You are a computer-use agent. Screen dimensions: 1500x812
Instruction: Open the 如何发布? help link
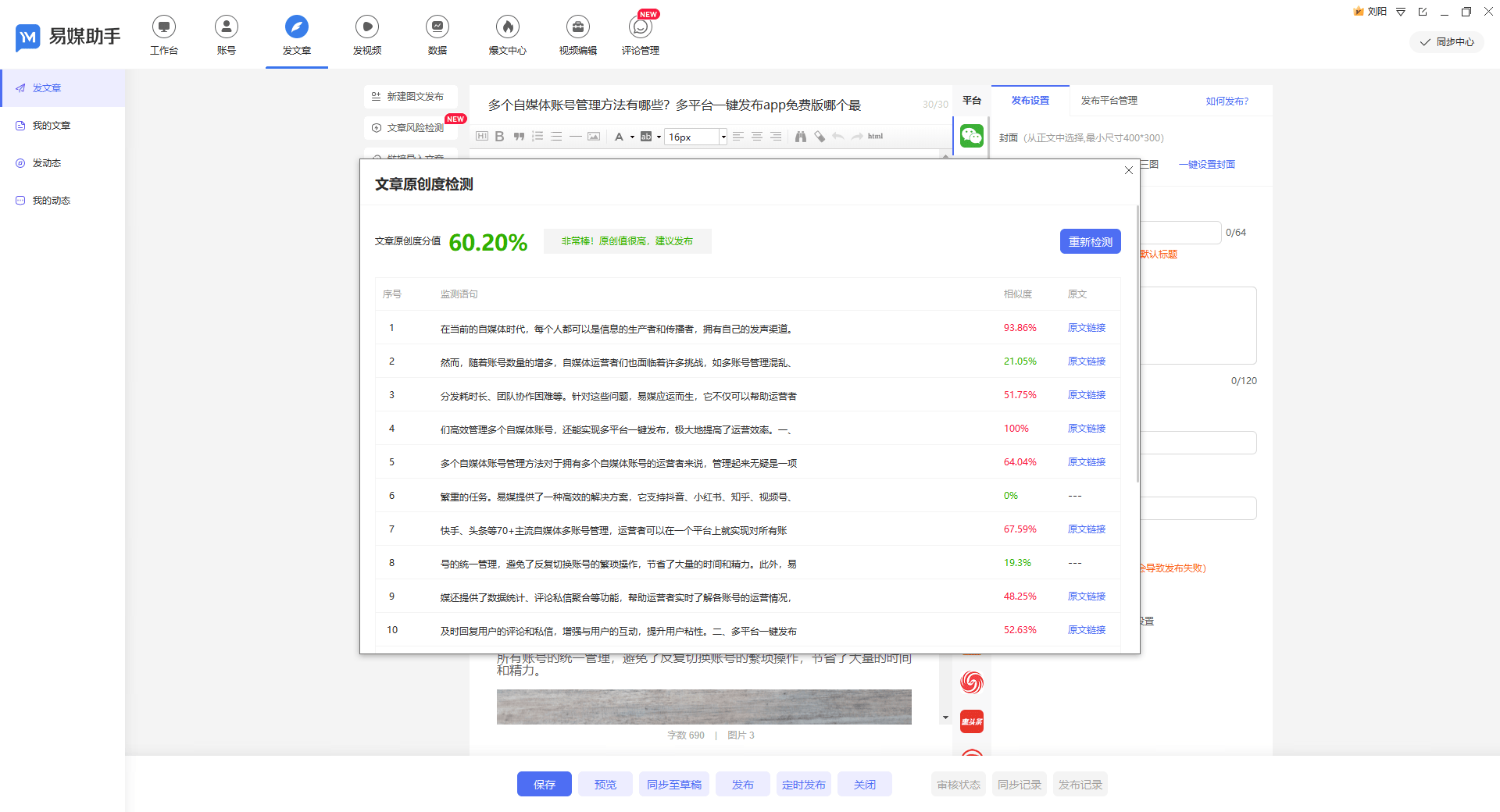(1227, 101)
